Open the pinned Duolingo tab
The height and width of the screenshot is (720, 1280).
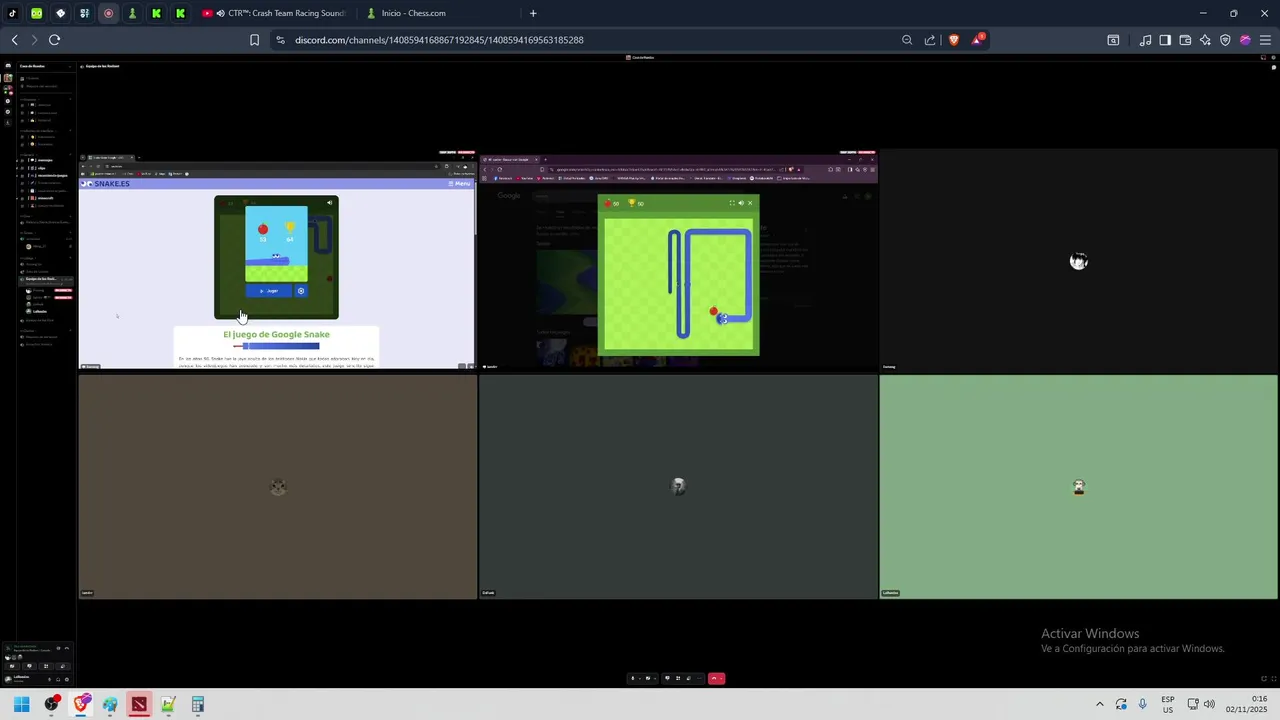(36, 13)
